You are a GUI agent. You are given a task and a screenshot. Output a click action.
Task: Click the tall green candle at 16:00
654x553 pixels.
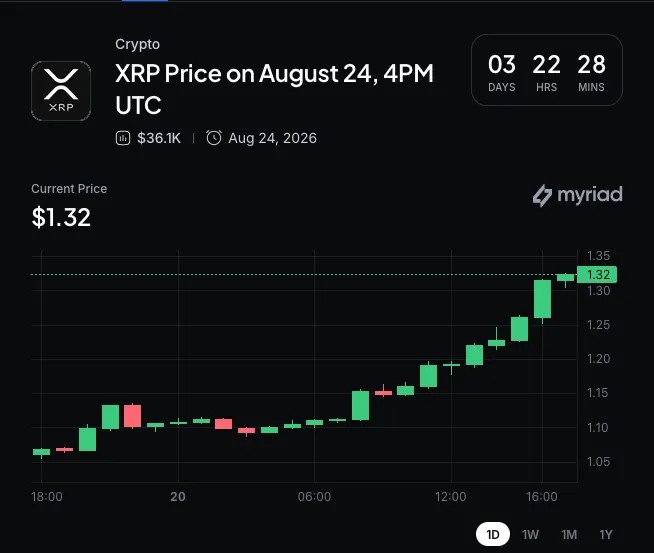coord(542,299)
